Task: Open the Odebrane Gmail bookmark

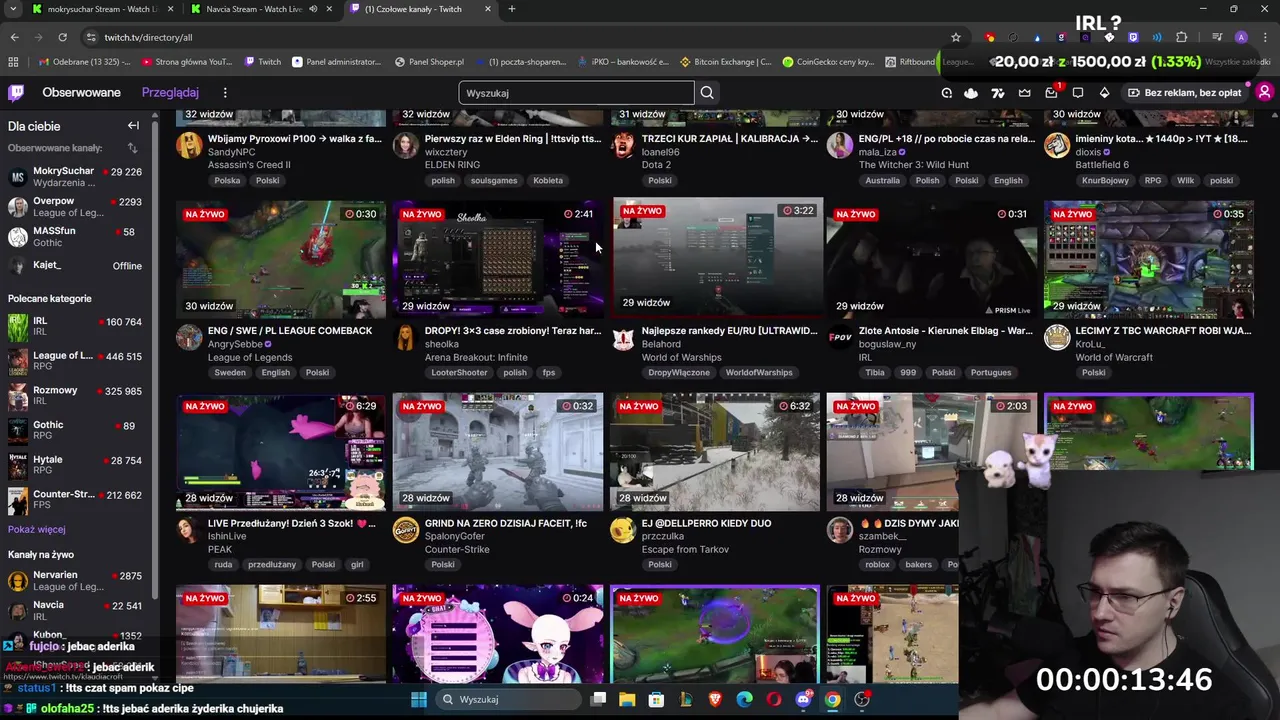Action: 84,62
